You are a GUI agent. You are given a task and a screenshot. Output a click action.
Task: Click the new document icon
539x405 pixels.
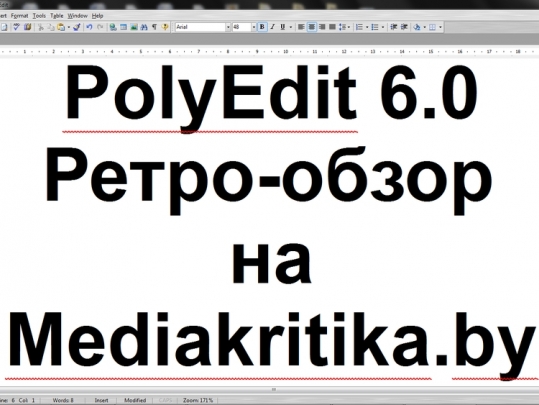point(4,27)
